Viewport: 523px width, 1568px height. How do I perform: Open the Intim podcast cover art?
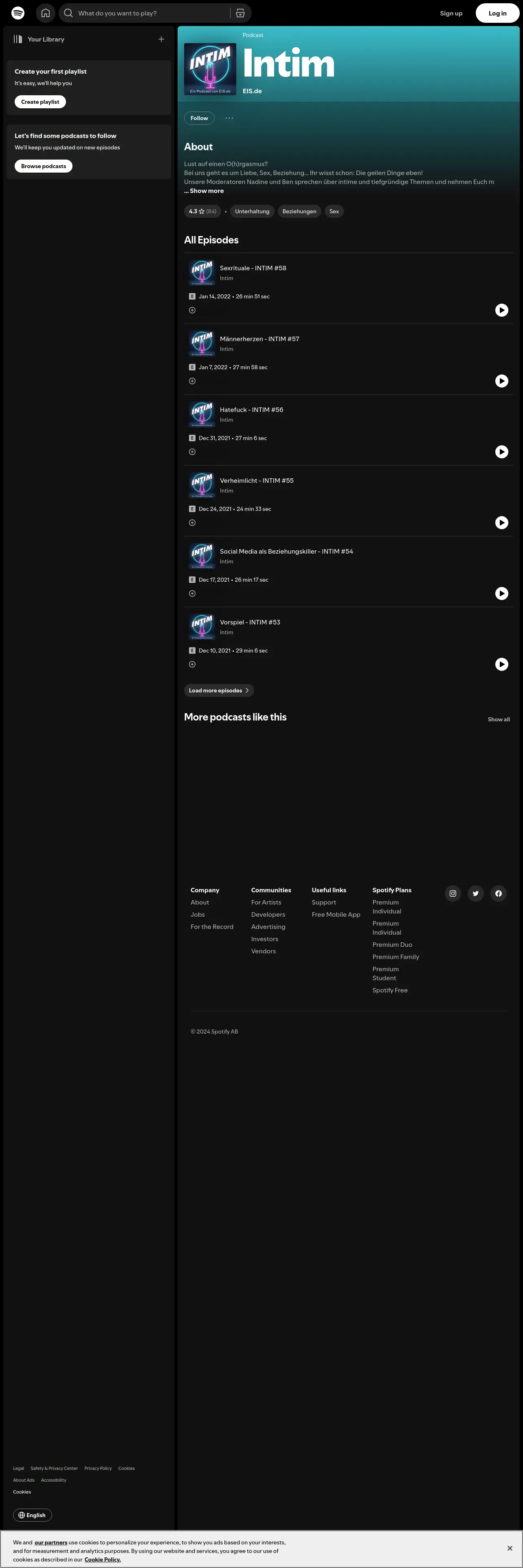(210, 69)
